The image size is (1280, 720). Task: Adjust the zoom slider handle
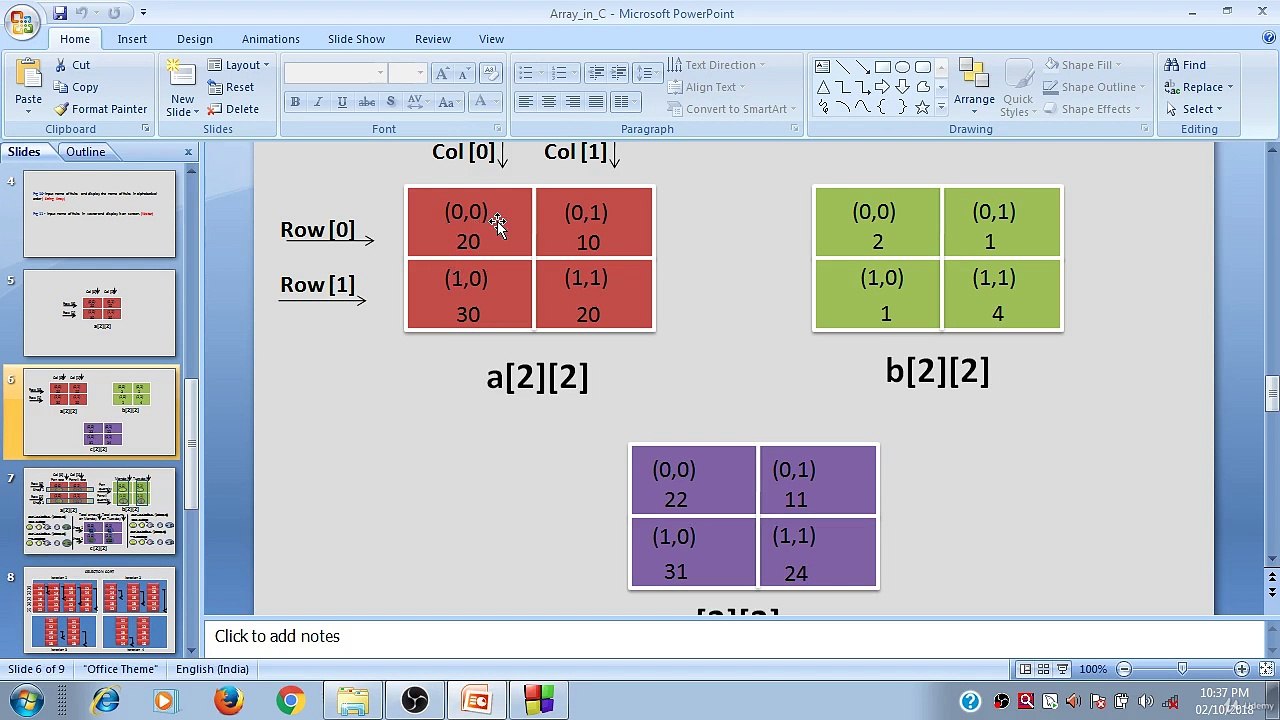pos(1182,669)
